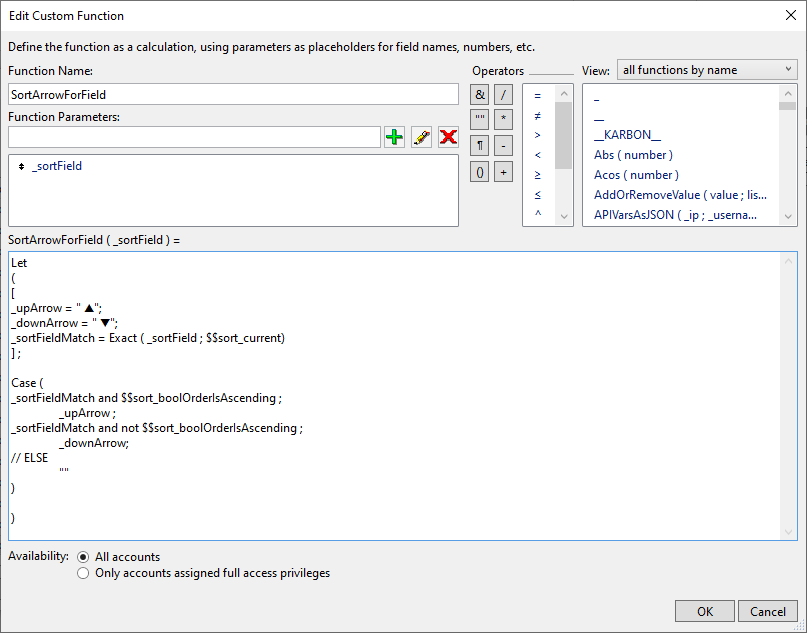Add a new function parameter with plus icon
Screen dimensions: 807x633
coord(394,137)
